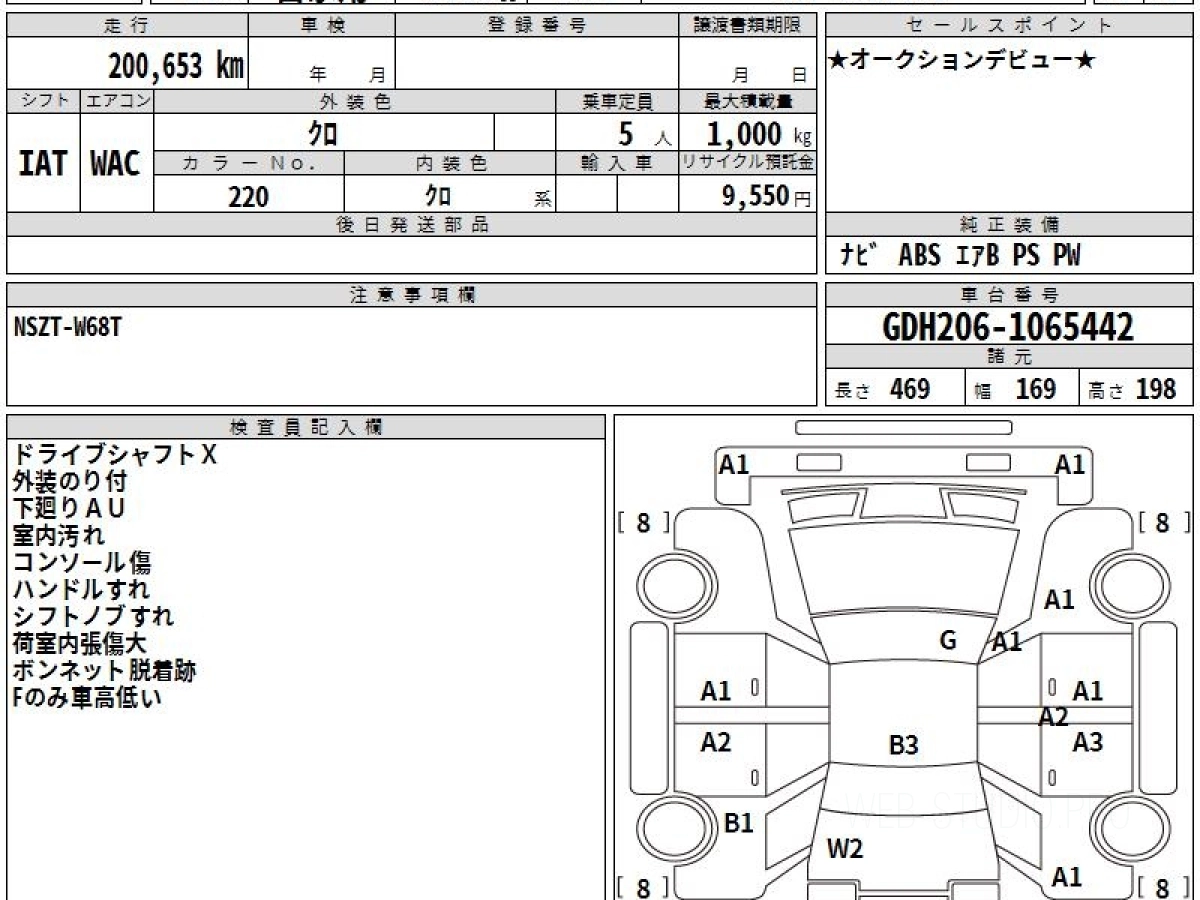Click the 200,653 km mileage value

[176, 66]
